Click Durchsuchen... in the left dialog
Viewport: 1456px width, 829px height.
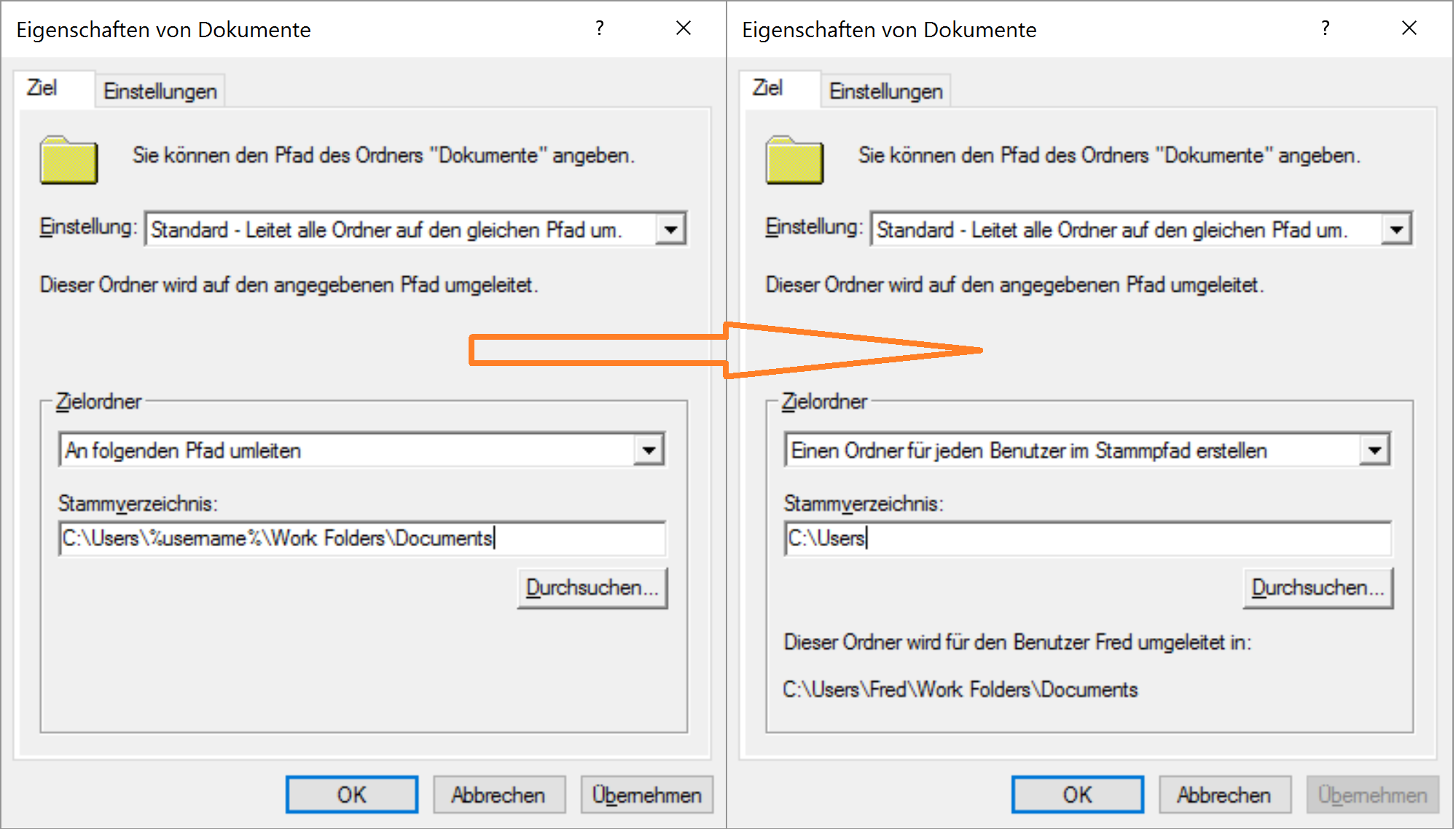592,588
